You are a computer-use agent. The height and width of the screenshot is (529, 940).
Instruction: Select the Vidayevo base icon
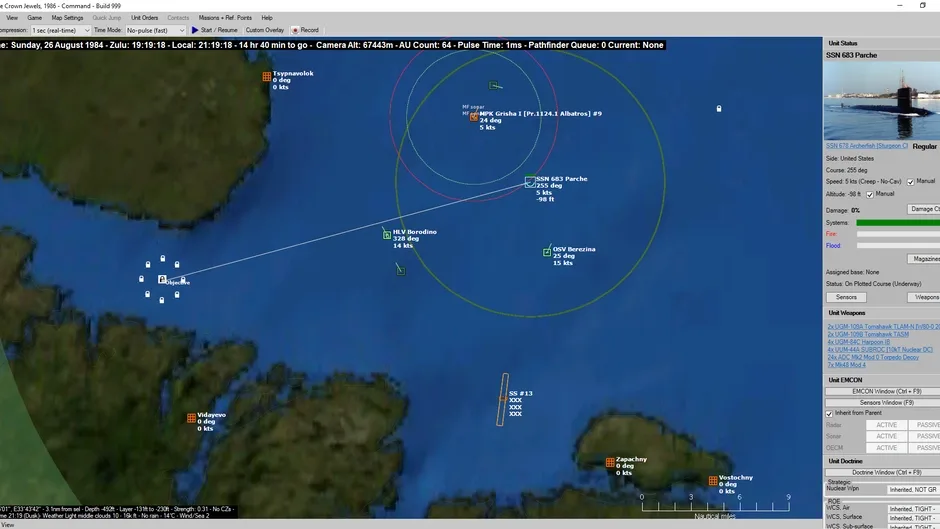coord(191,418)
